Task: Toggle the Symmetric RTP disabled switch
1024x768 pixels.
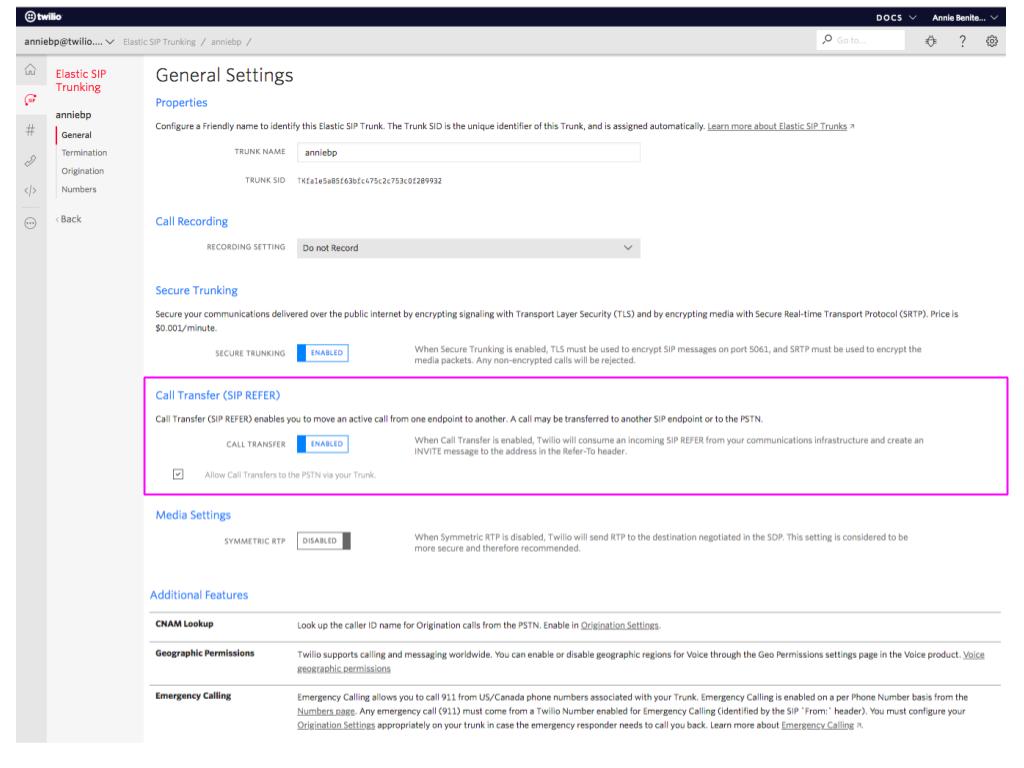Action: pyautogui.click(x=324, y=541)
